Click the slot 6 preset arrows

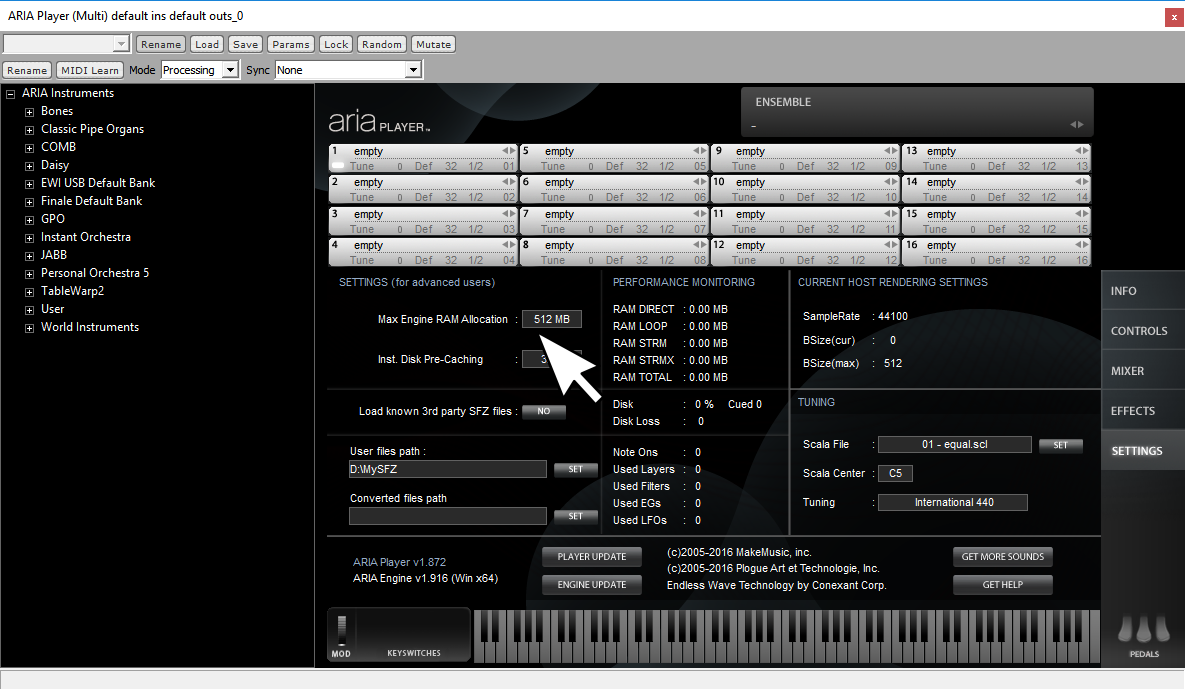click(x=699, y=182)
